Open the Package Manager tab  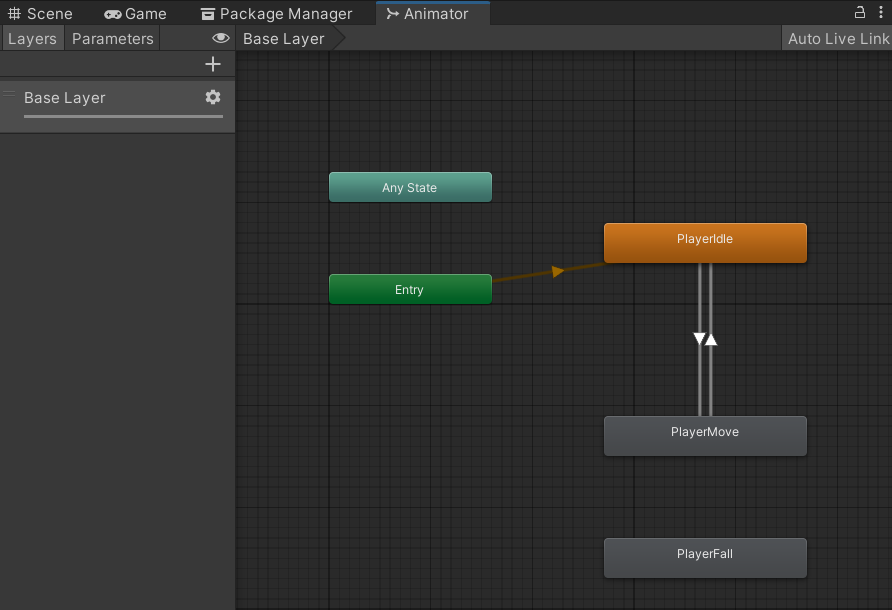coord(277,13)
